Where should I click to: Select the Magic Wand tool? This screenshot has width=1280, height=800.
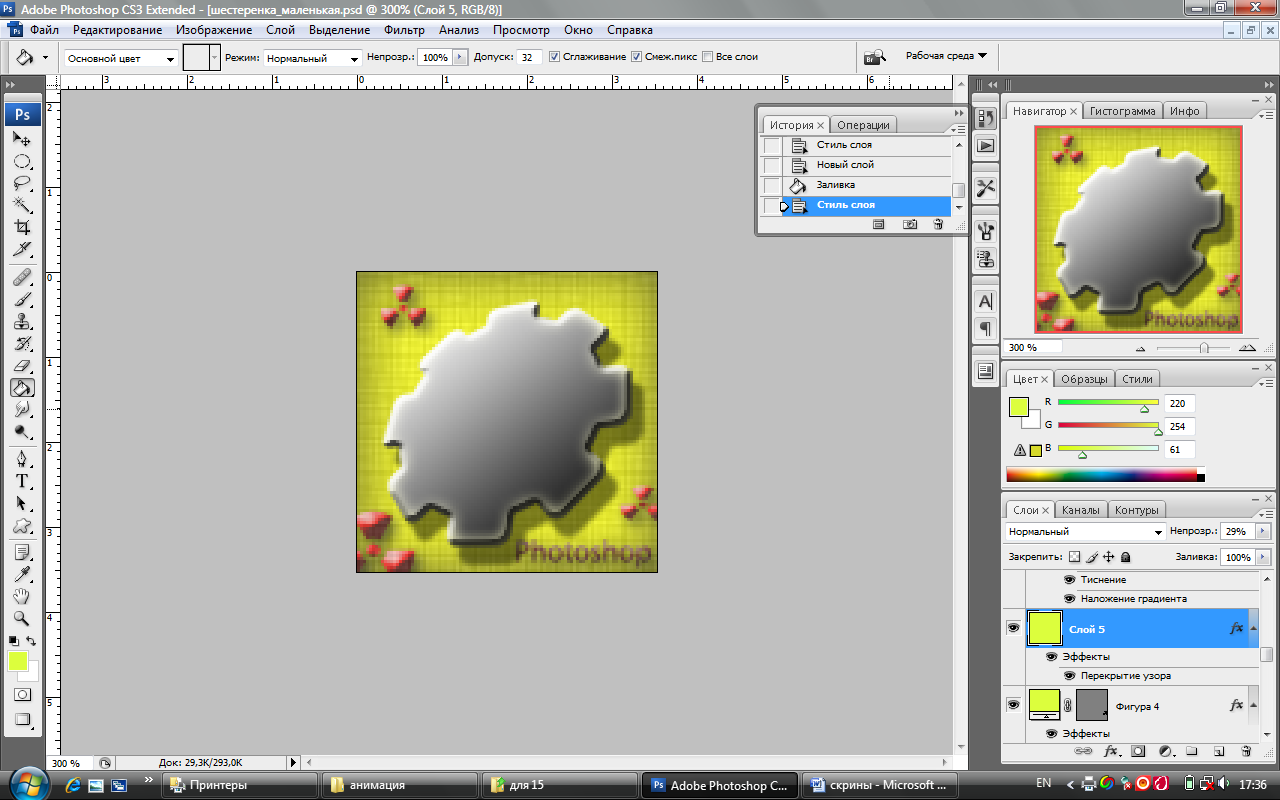pyautogui.click(x=22, y=205)
